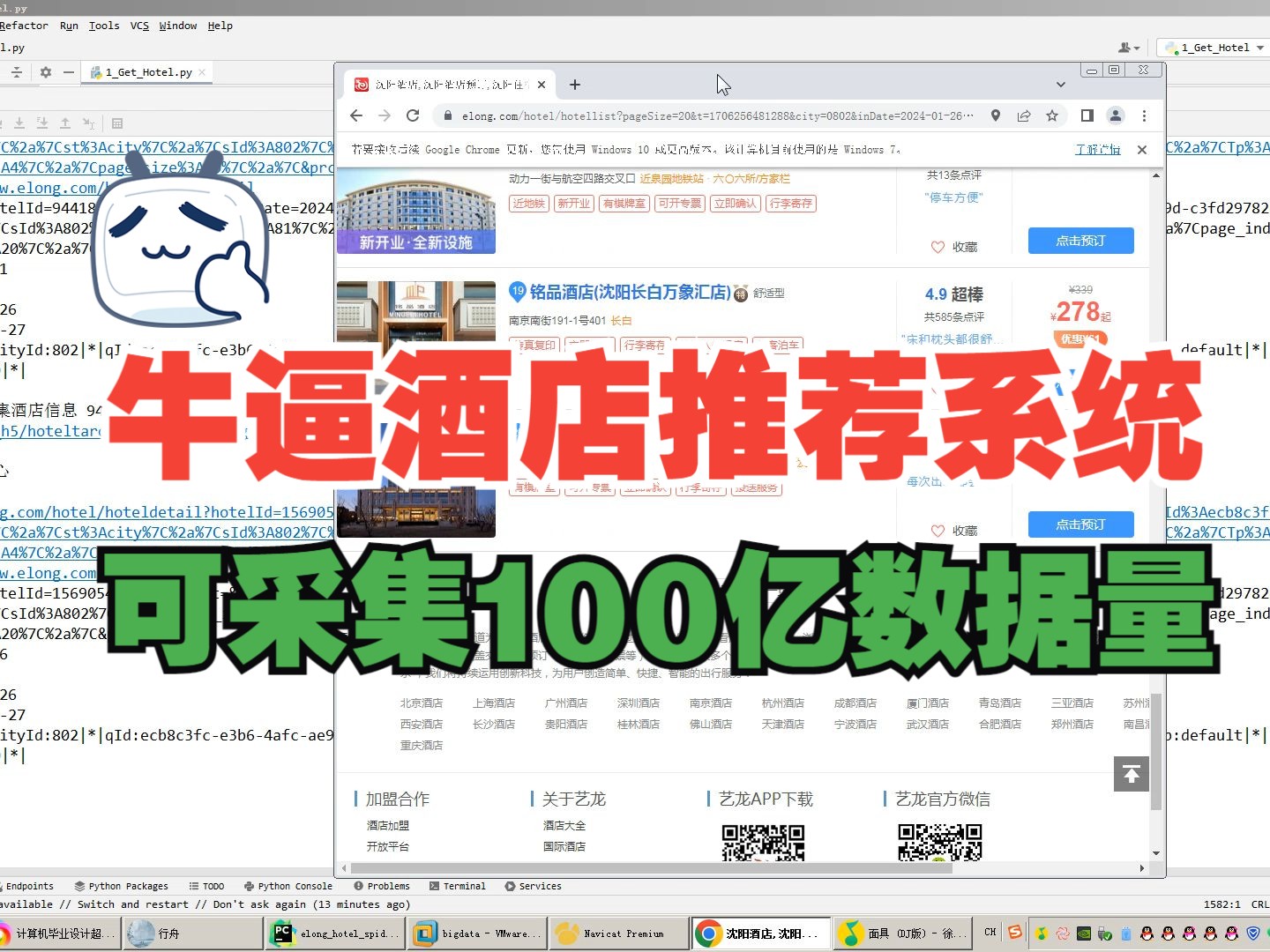Click the expand/collapse icon beside PyCharm's gear
This screenshot has width=1270, height=952.
tap(16, 72)
